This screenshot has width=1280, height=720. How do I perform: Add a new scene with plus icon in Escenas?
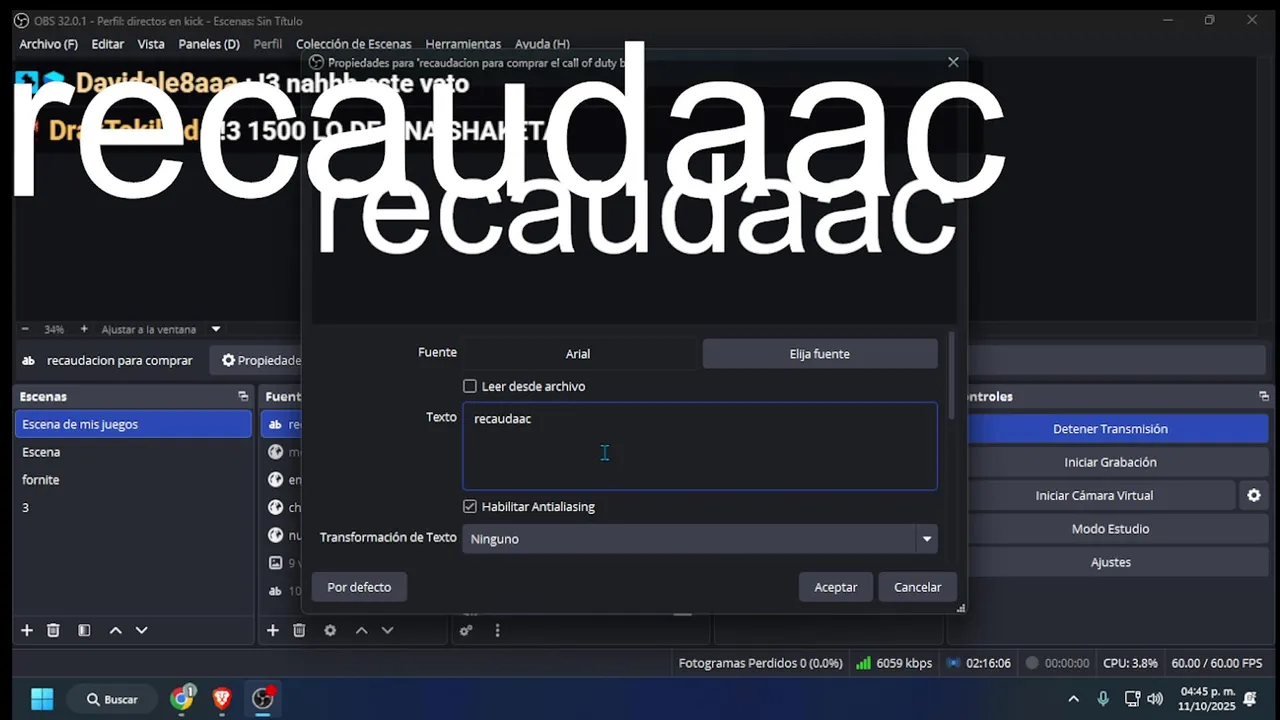[x=27, y=630]
